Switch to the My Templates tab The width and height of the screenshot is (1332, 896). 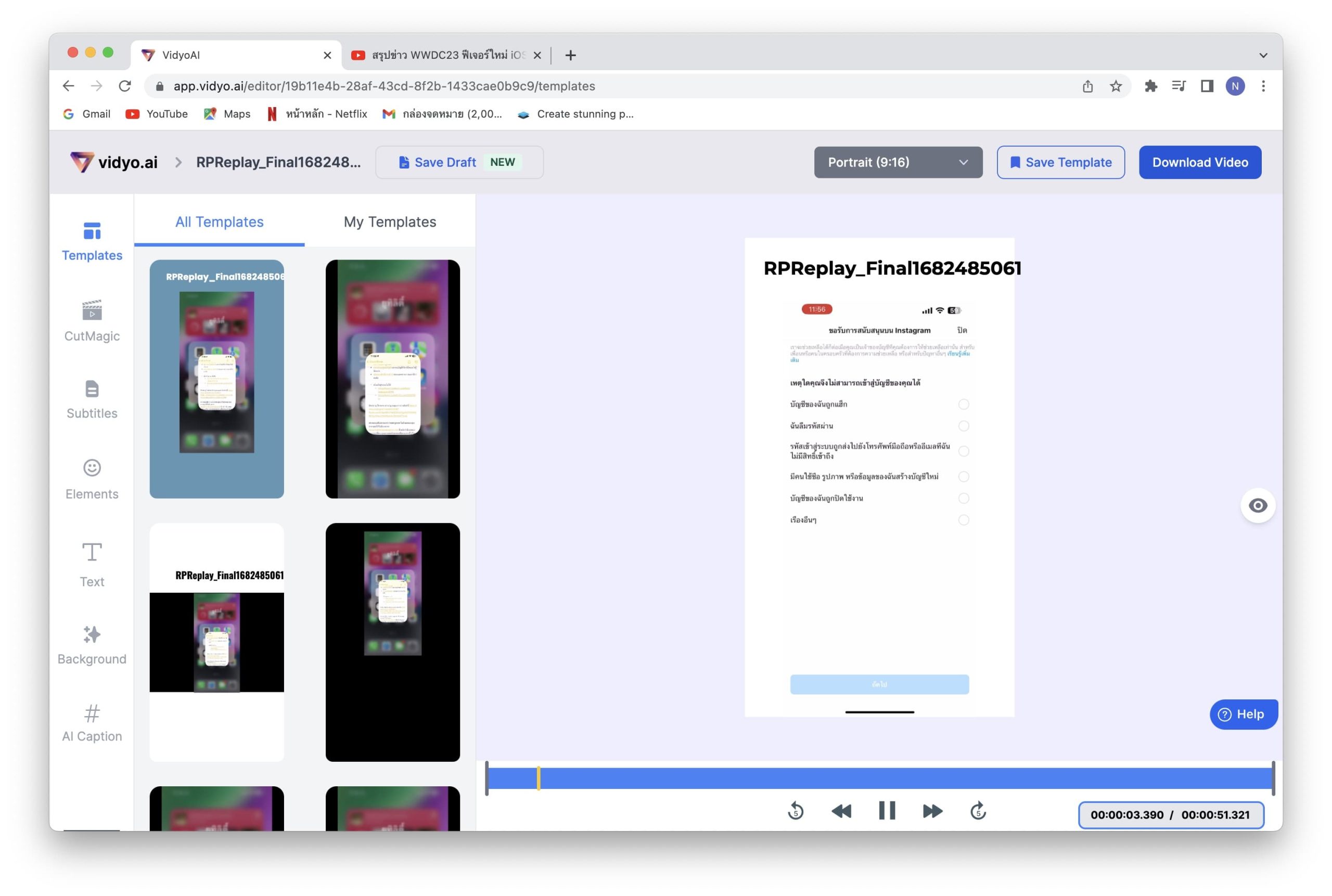tap(389, 222)
